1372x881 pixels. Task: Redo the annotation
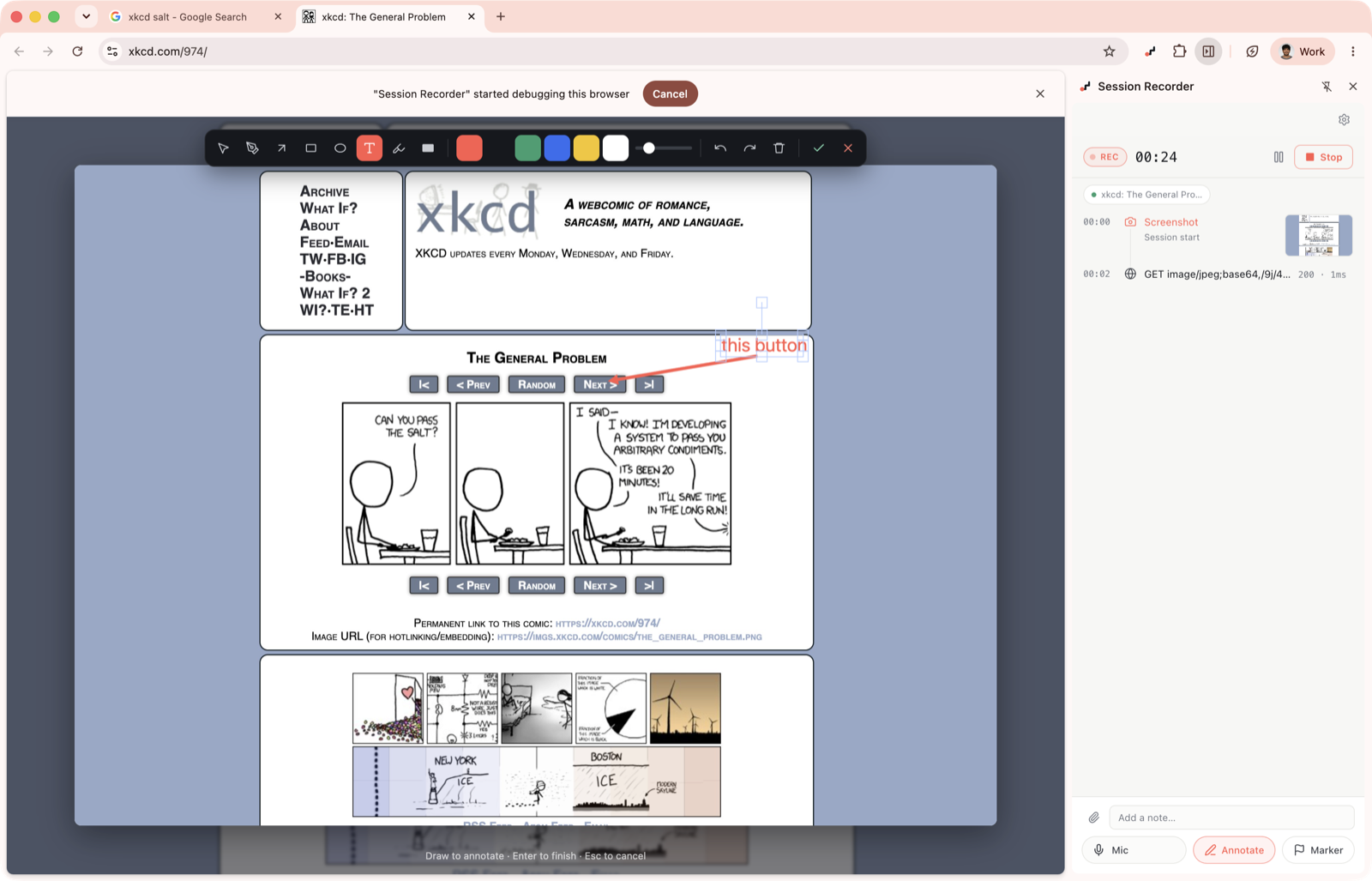(749, 148)
